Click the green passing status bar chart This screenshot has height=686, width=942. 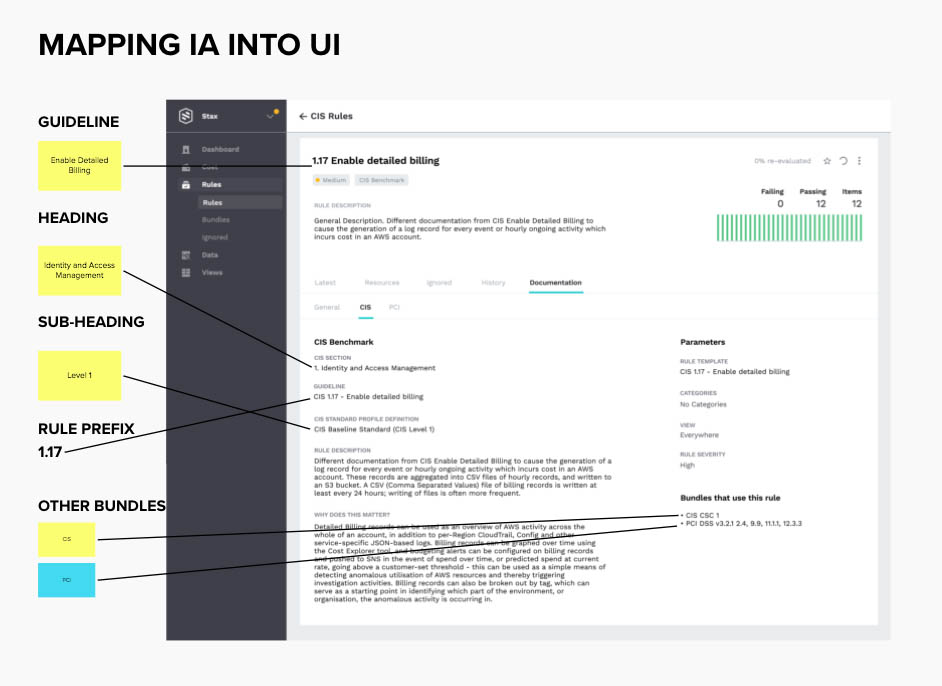tap(789, 228)
